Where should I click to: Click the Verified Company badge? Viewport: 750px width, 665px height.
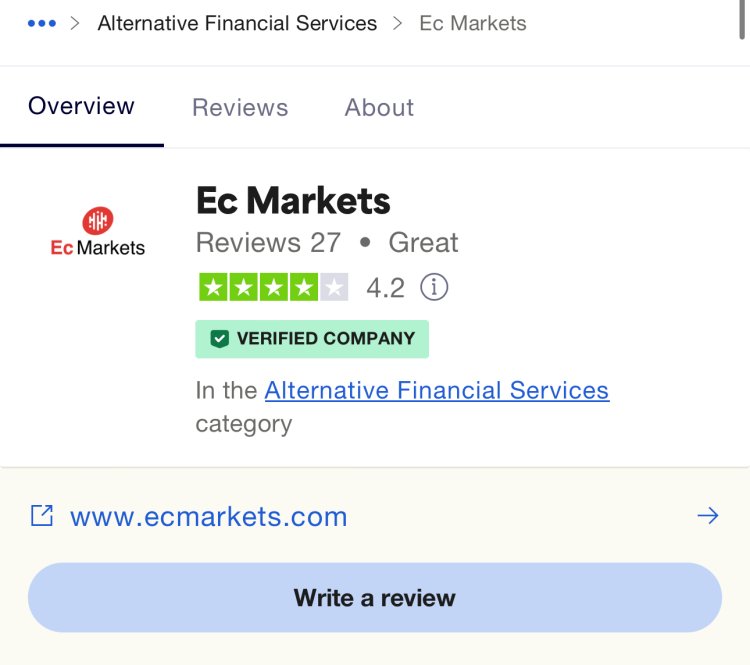312,339
